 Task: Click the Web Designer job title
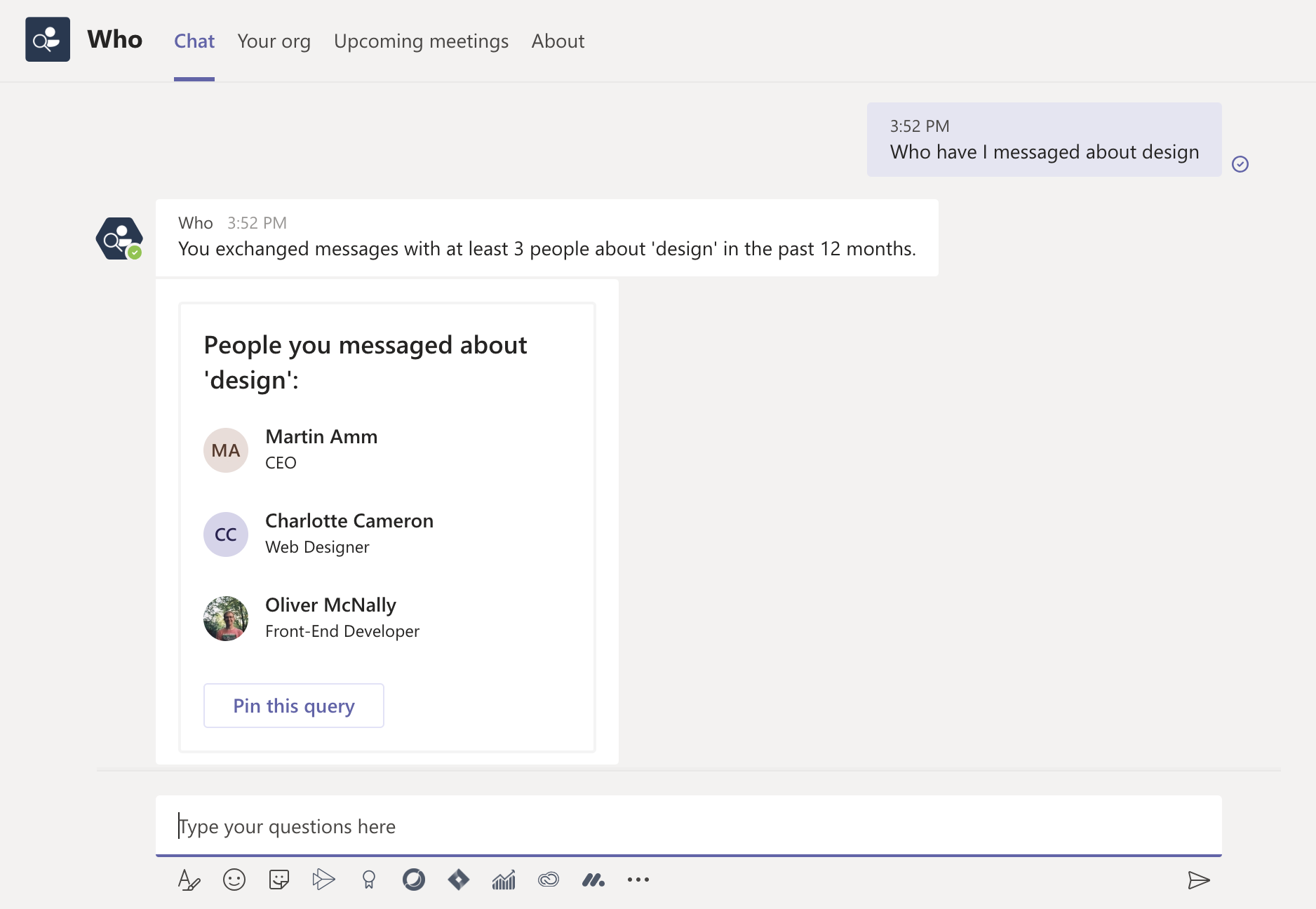point(317,547)
